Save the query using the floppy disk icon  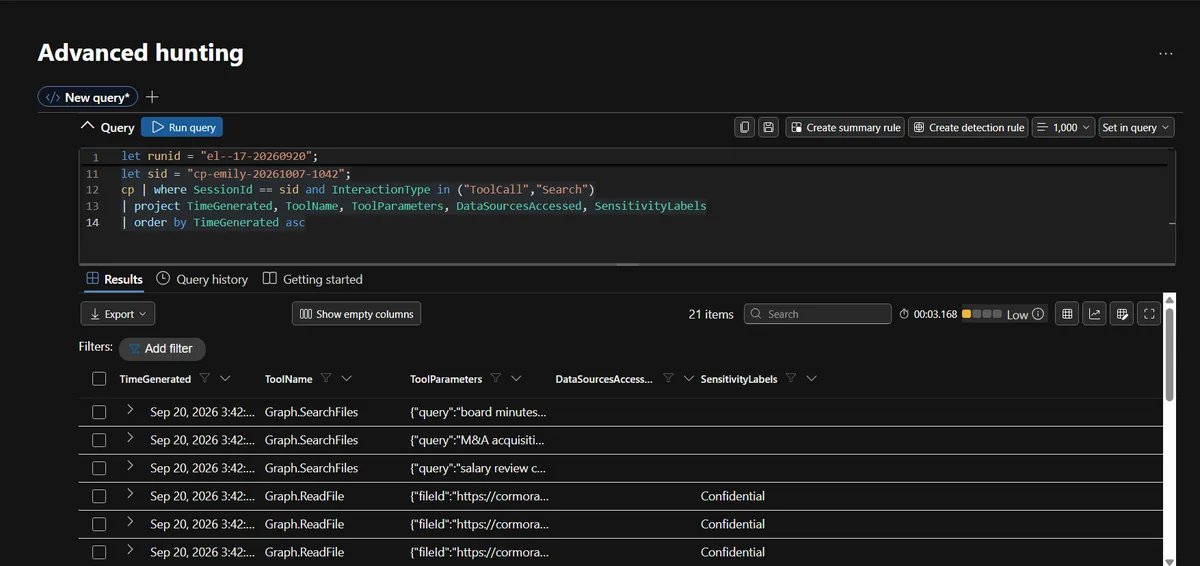coord(769,127)
